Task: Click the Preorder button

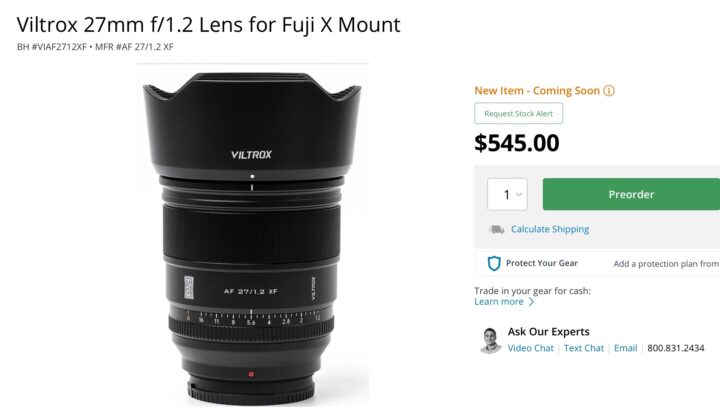Action: [x=631, y=194]
